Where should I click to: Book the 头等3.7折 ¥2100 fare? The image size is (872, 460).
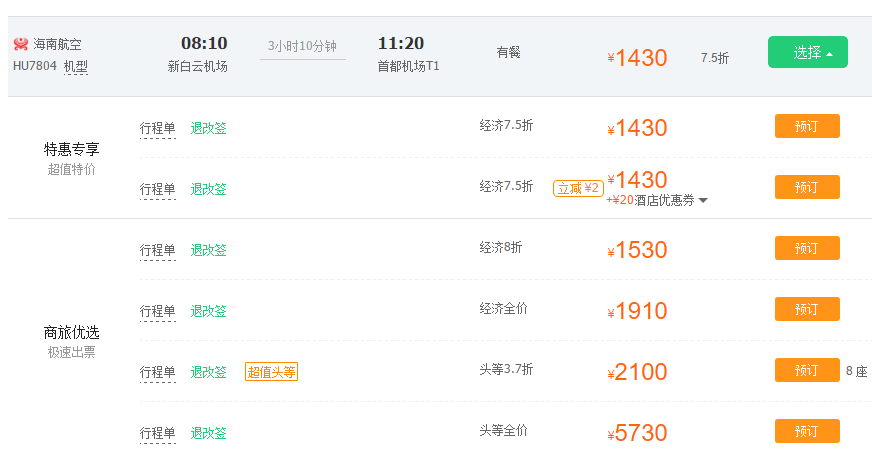pyautogui.click(x=807, y=370)
